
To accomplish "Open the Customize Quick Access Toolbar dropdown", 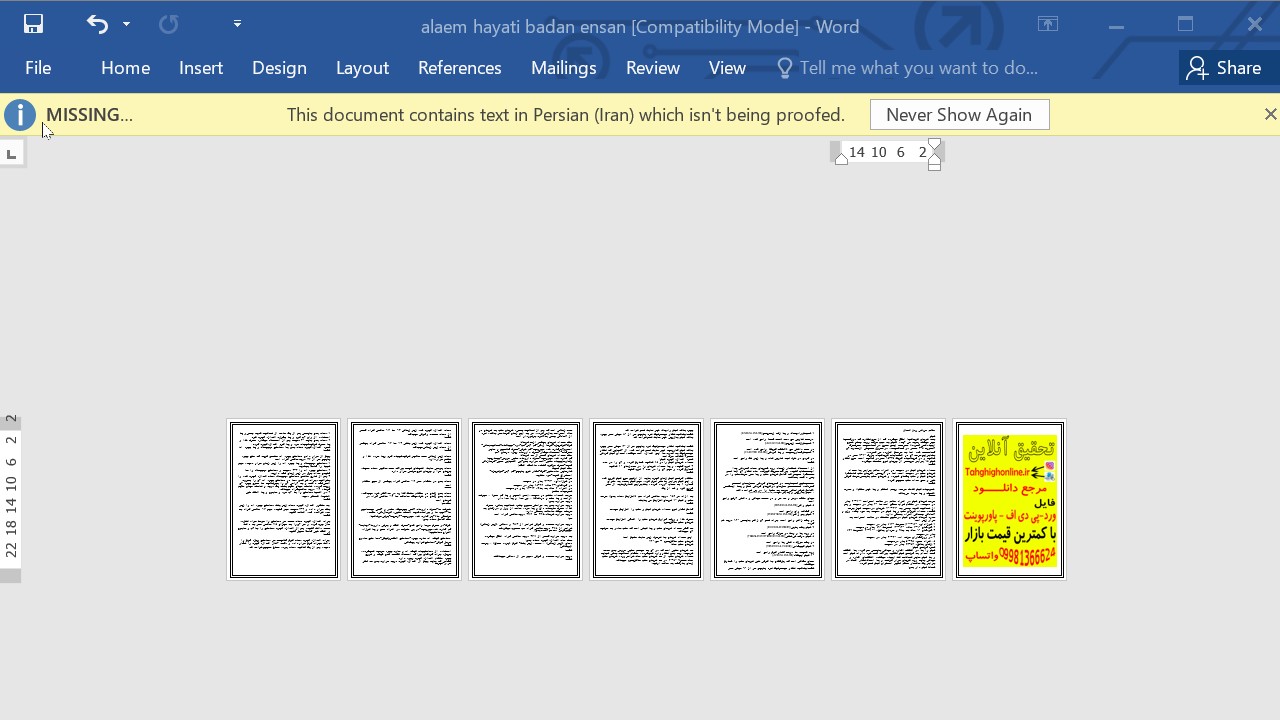I will click(237, 24).
